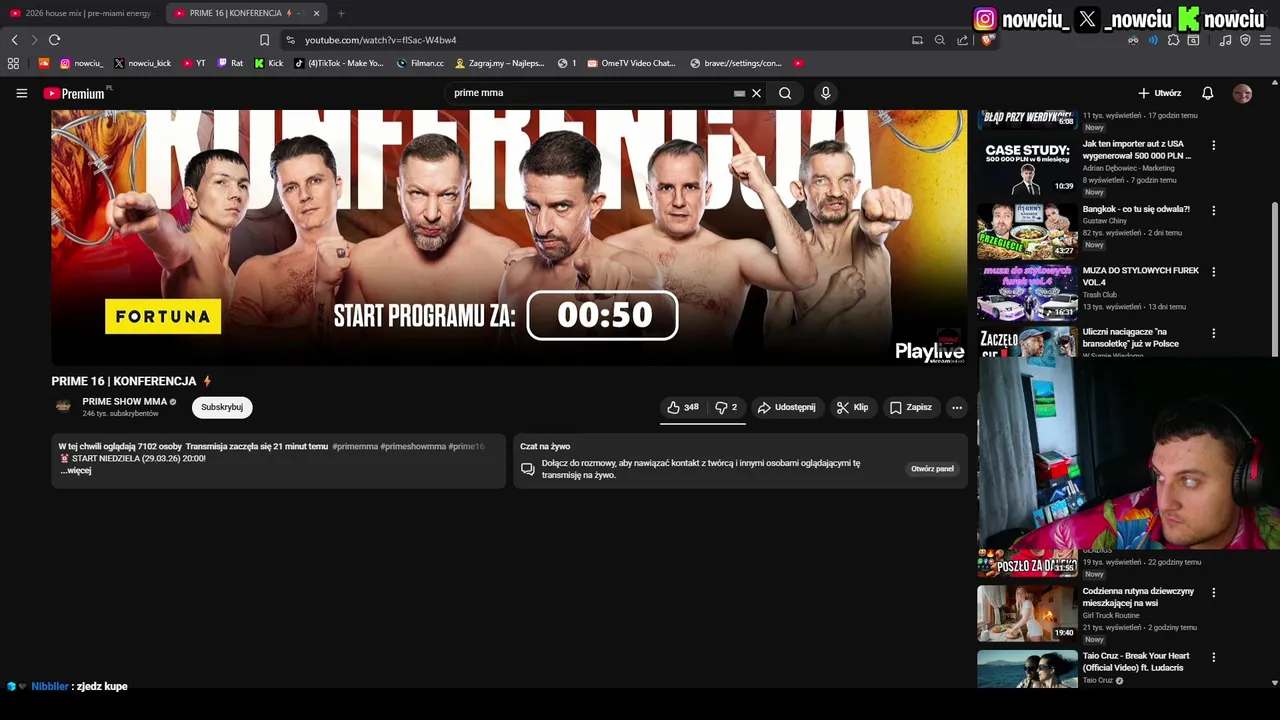Expand description with ...więcej
Screen dimensions: 1280x720
[76, 470]
